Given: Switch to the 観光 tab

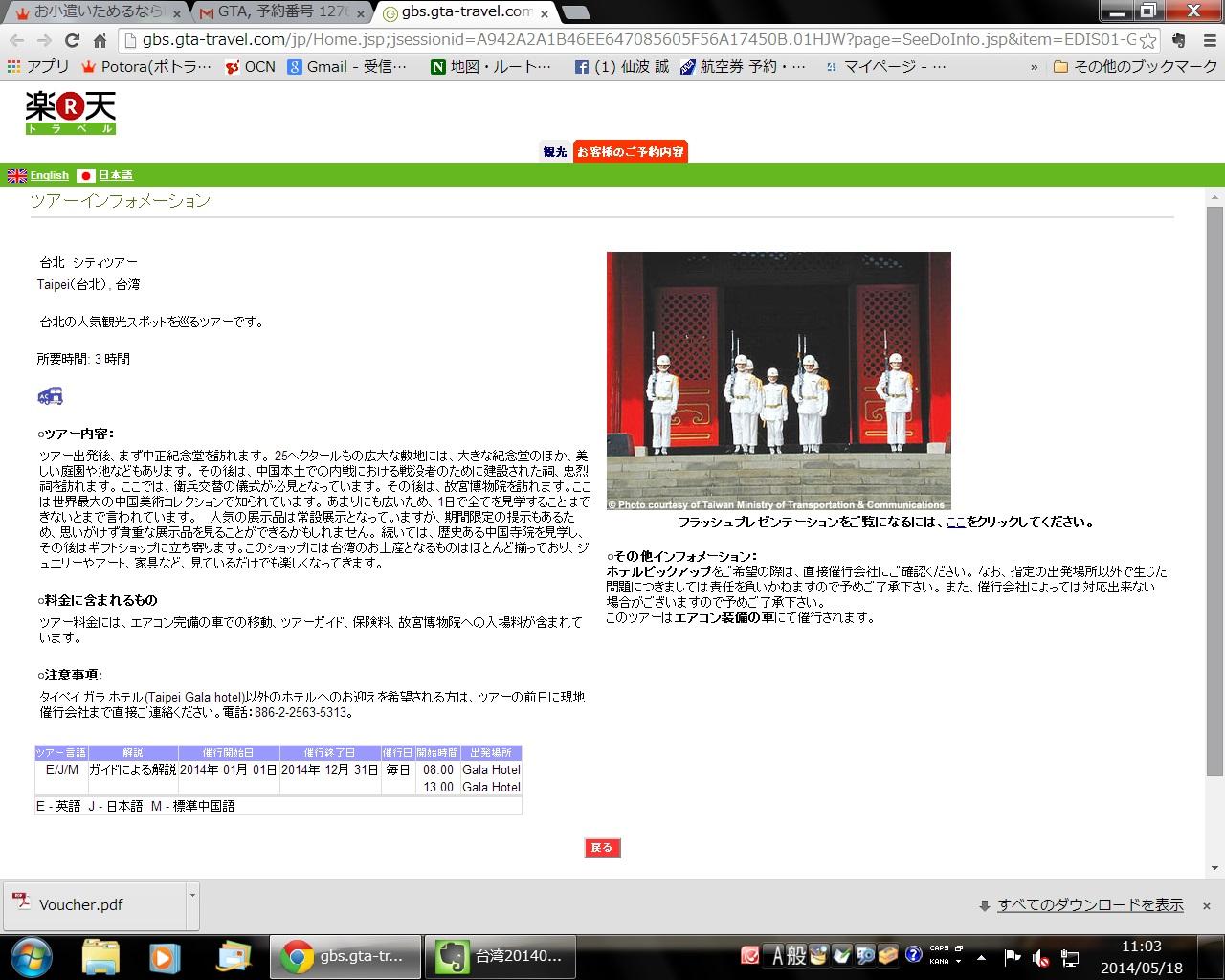Looking at the screenshot, I should (x=555, y=152).
